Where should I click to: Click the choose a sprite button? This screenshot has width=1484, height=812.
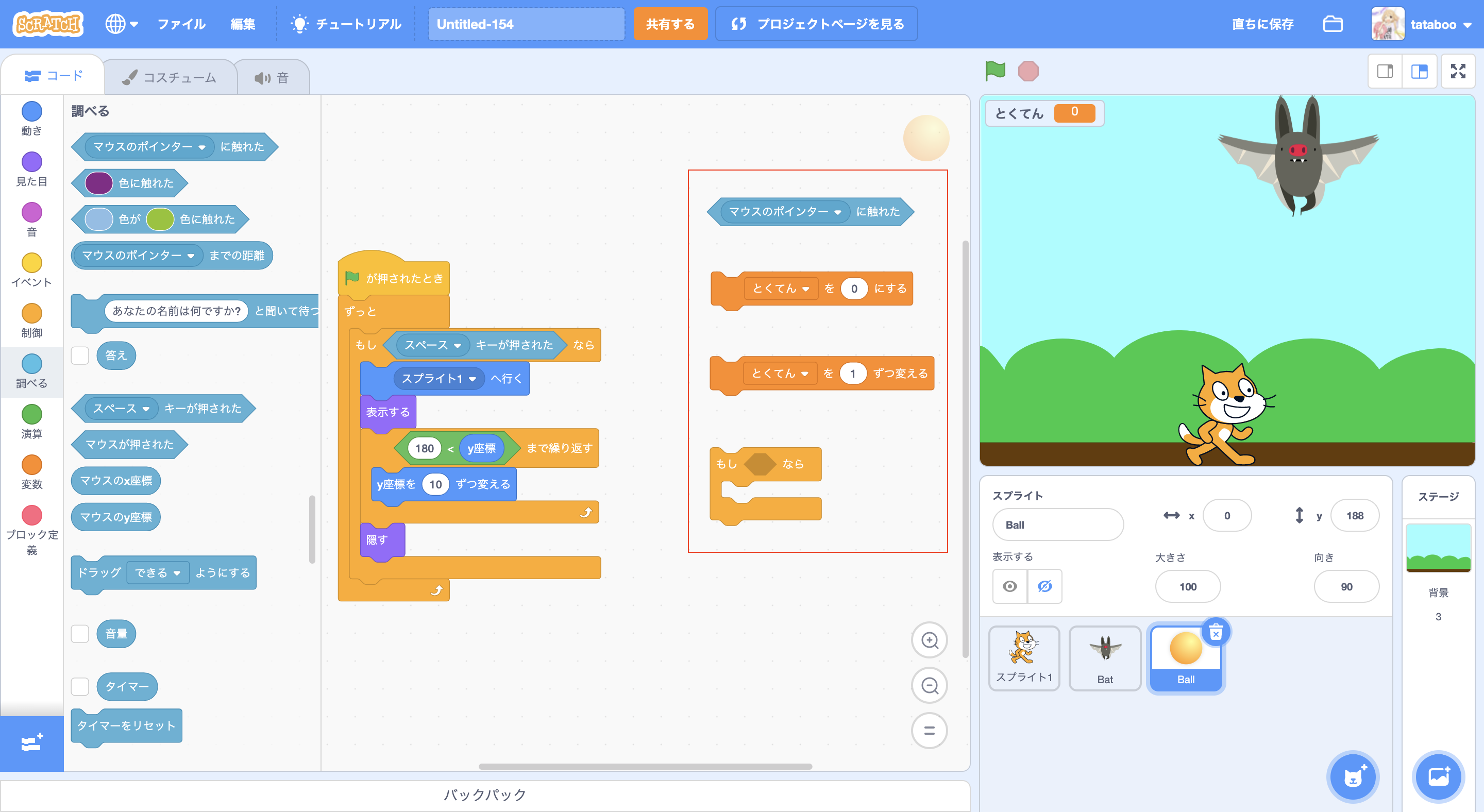[1353, 777]
